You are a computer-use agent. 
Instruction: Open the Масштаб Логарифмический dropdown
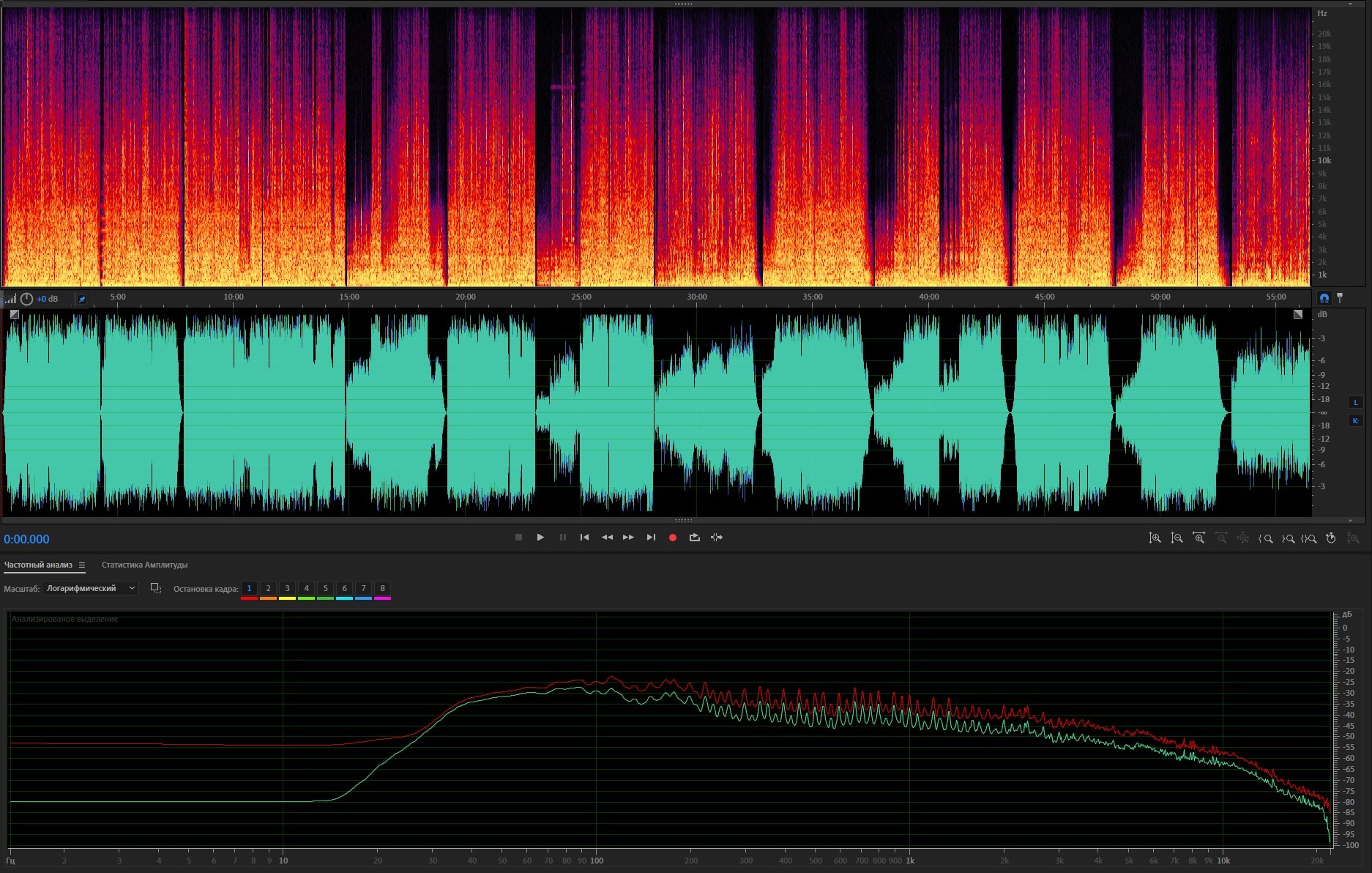[x=91, y=588]
